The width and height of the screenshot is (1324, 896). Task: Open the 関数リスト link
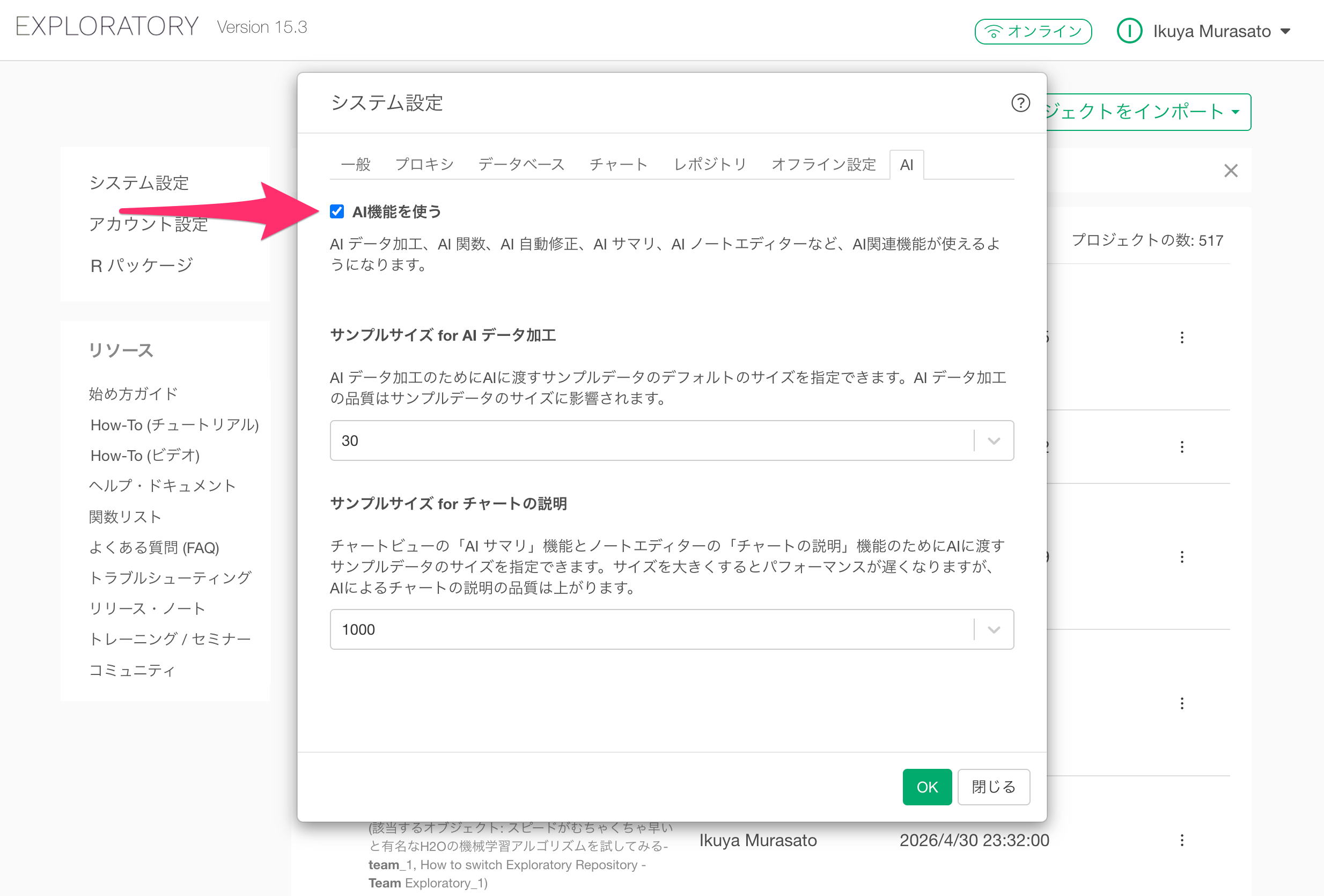[126, 517]
